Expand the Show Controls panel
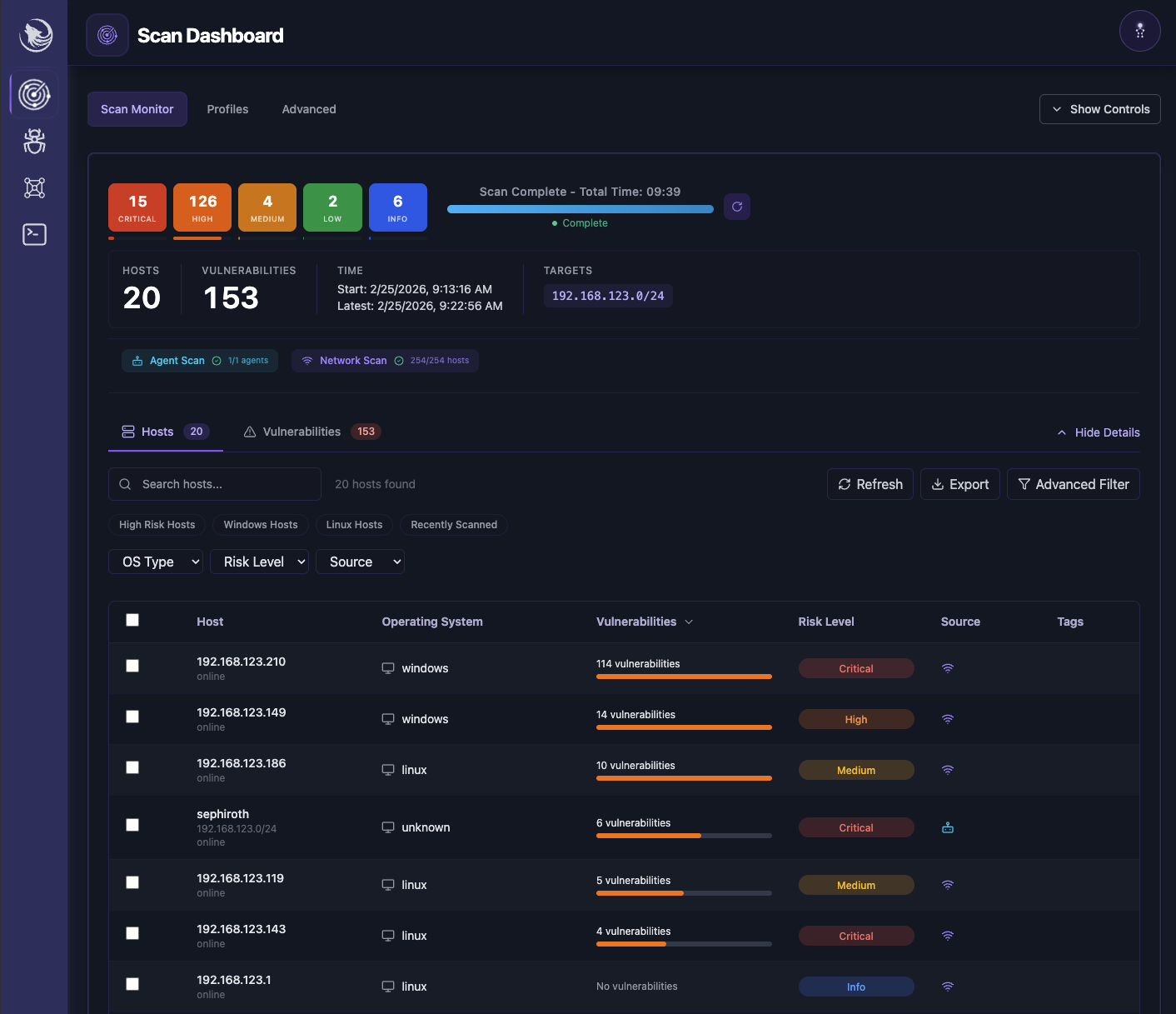The height and width of the screenshot is (1014, 1176). point(1099,108)
